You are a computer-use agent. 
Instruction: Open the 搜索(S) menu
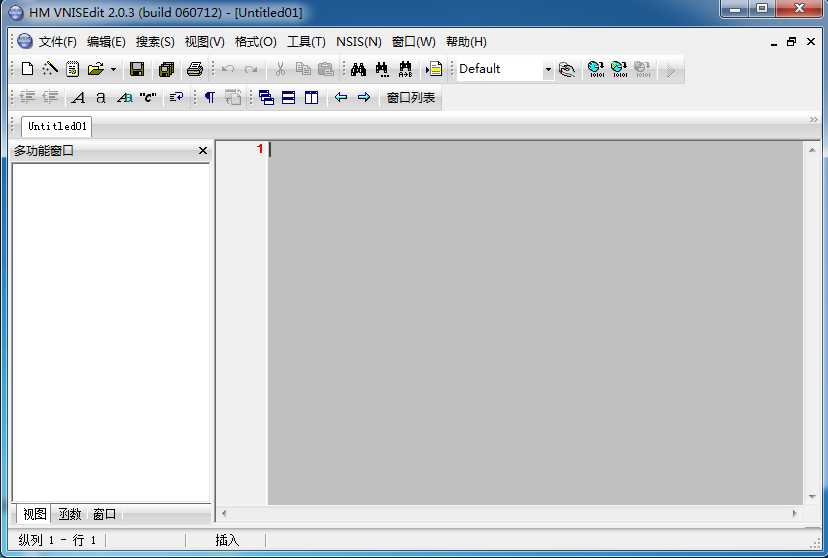pyautogui.click(x=155, y=42)
